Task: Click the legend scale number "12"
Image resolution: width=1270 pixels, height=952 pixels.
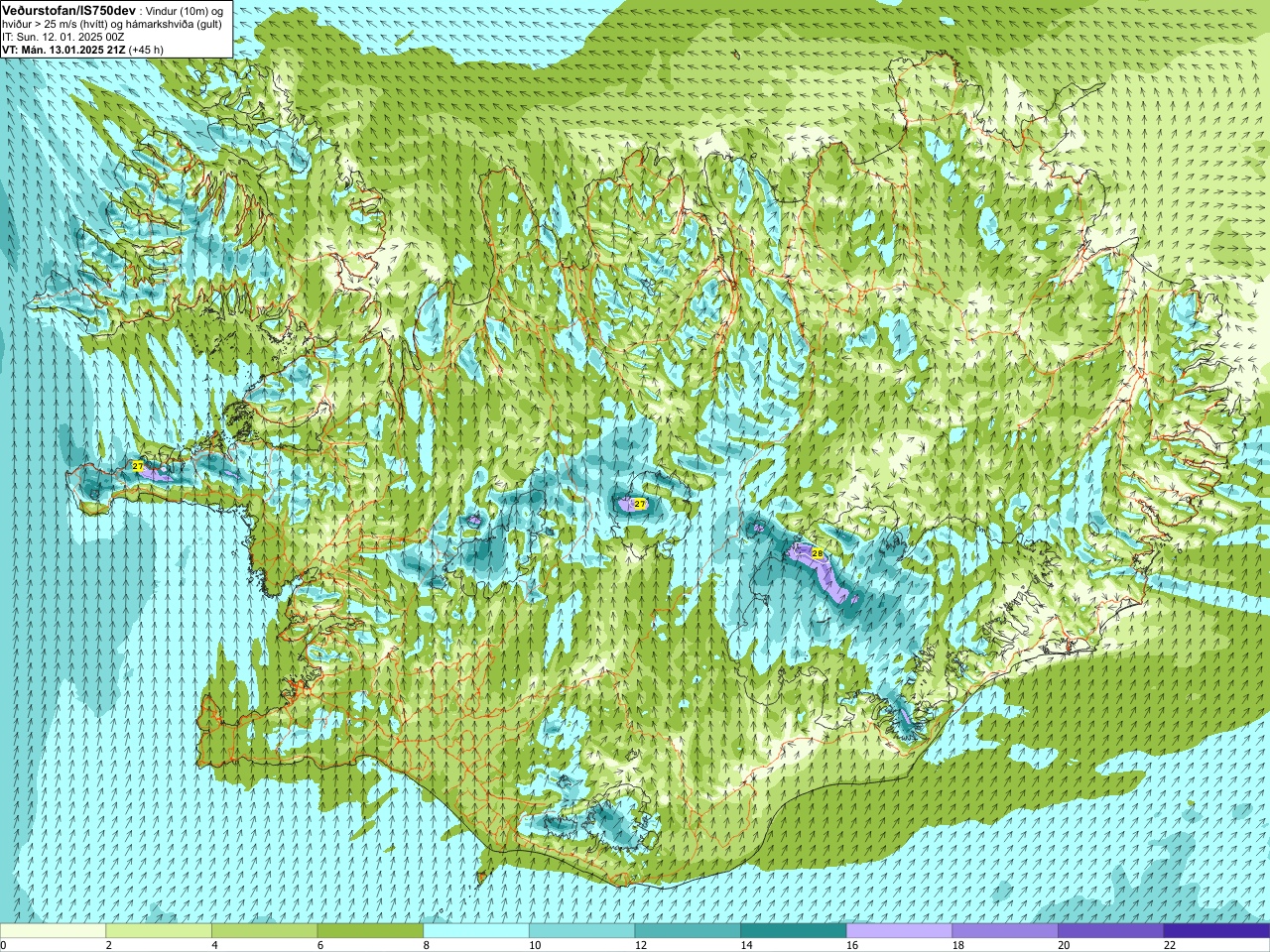Action: [x=641, y=945]
